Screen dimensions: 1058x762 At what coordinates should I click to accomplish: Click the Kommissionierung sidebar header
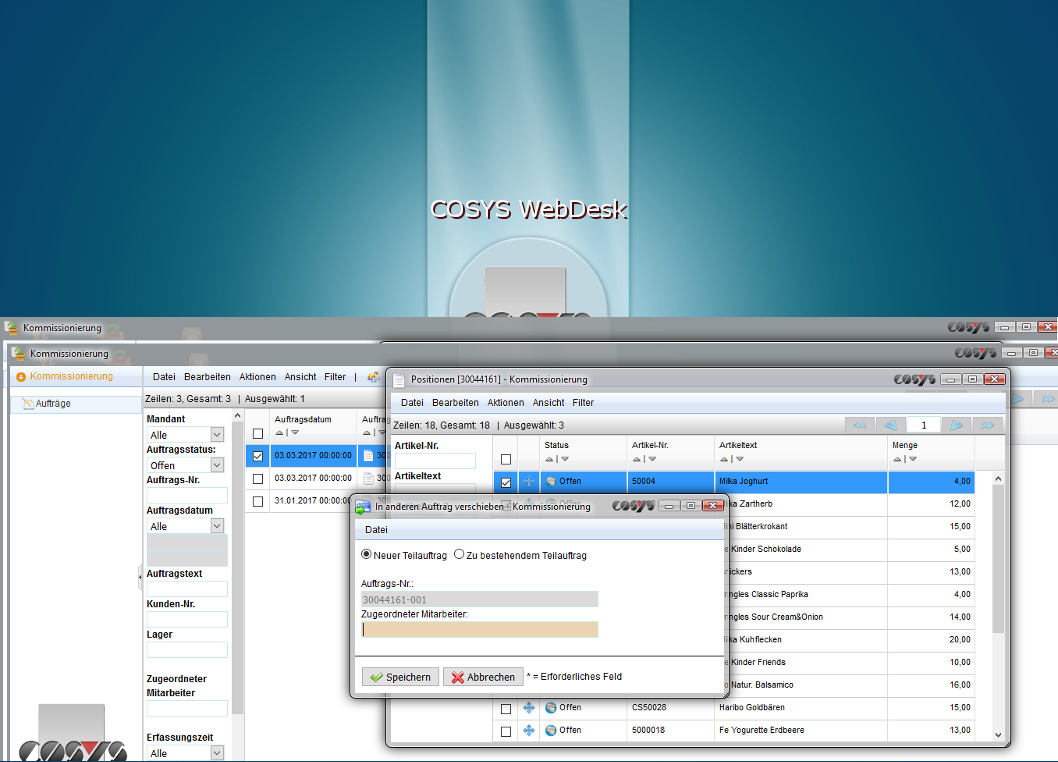click(x=76, y=377)
